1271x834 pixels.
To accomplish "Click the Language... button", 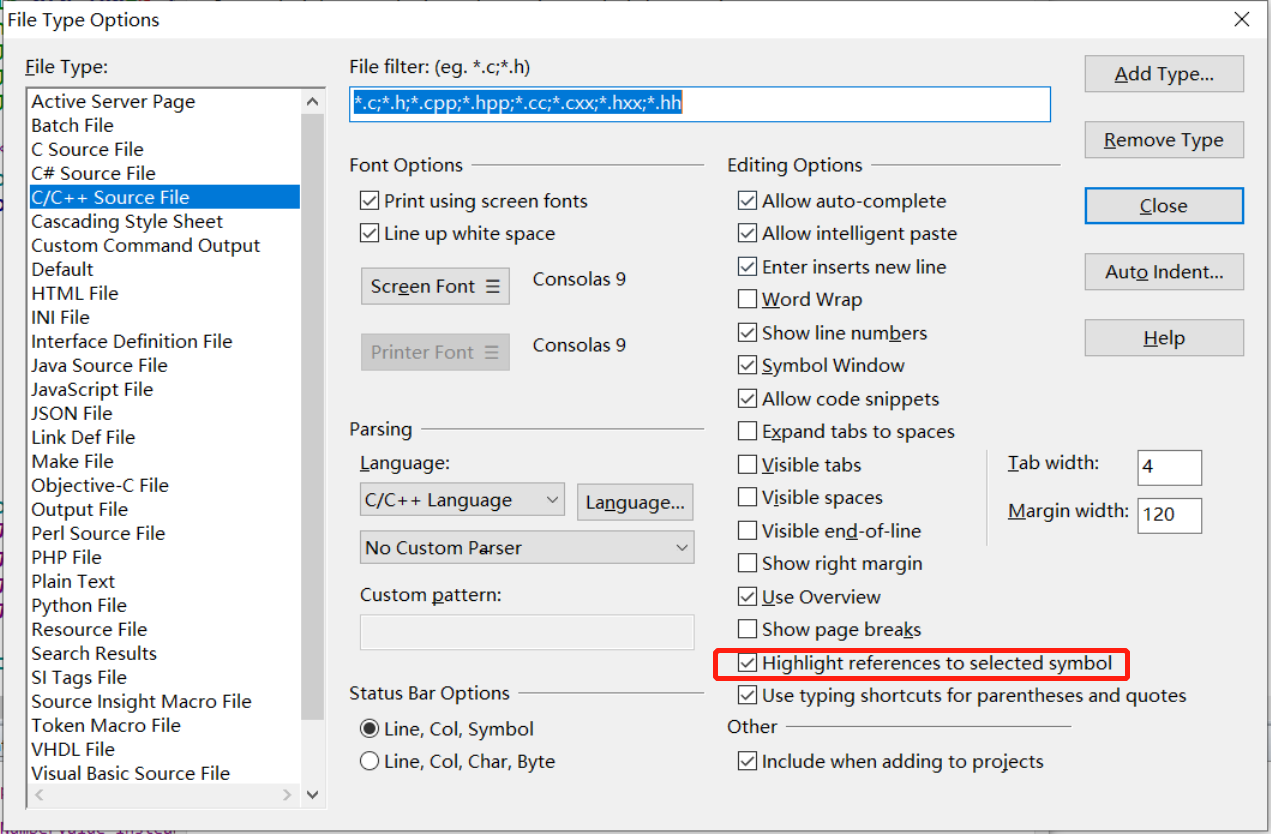I will click(635, 502).
